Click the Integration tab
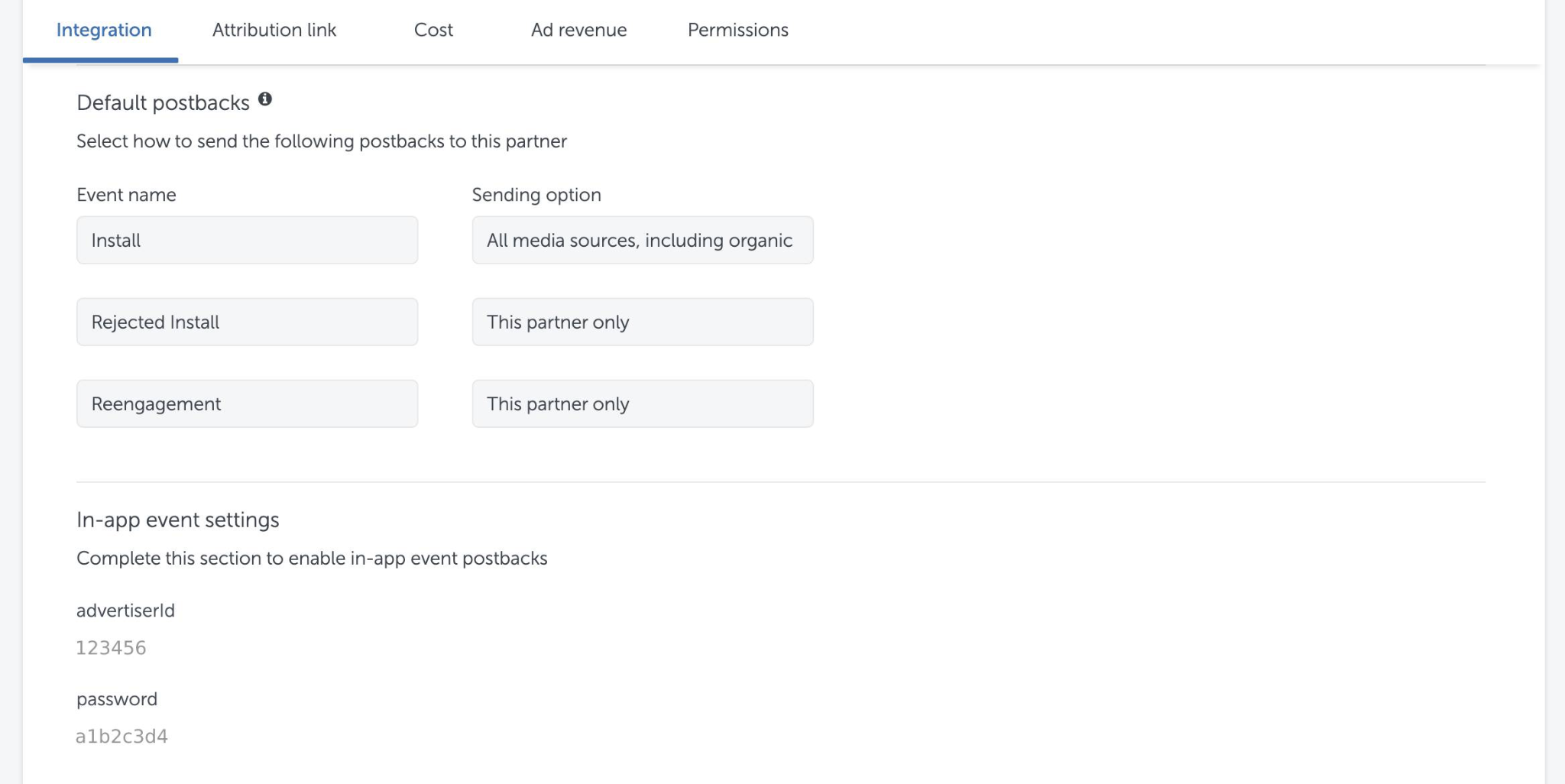The image size is (1565, 784). (104, 30)
